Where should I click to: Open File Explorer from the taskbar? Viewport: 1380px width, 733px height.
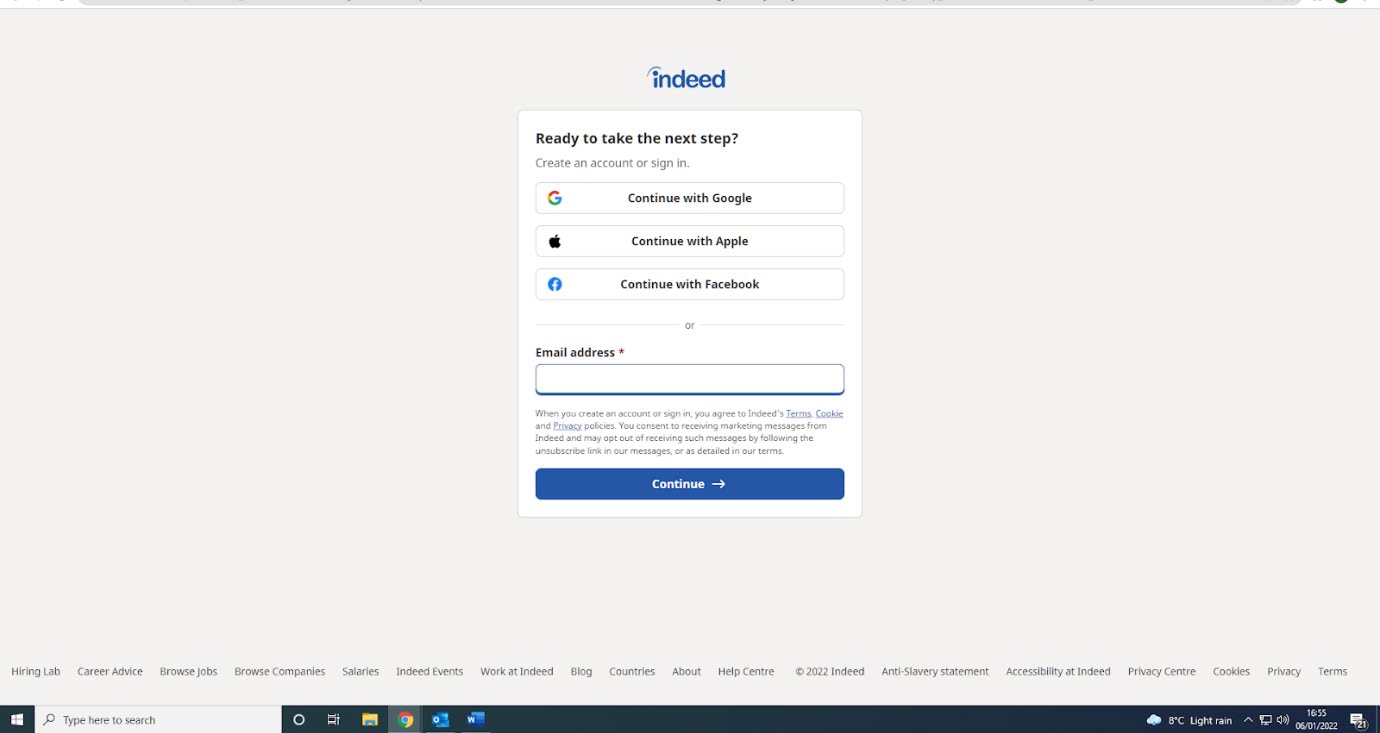coord(370,720)
